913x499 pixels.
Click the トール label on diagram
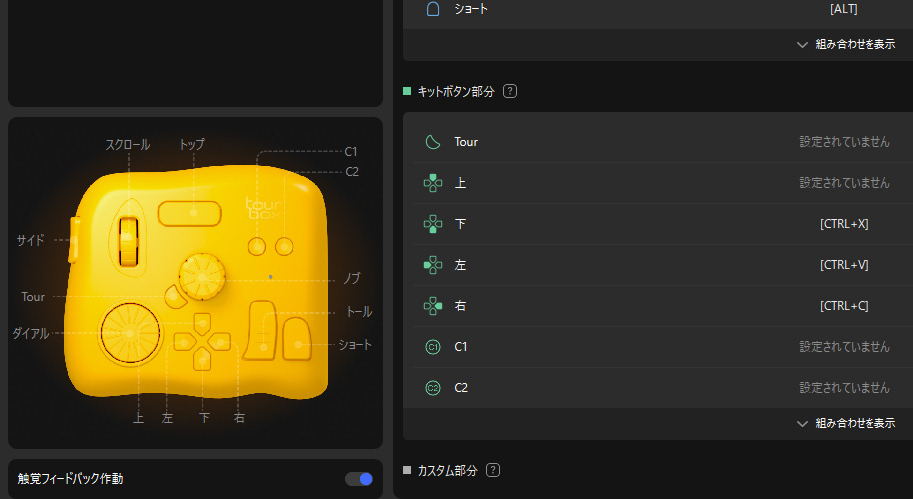pos(359,312)
